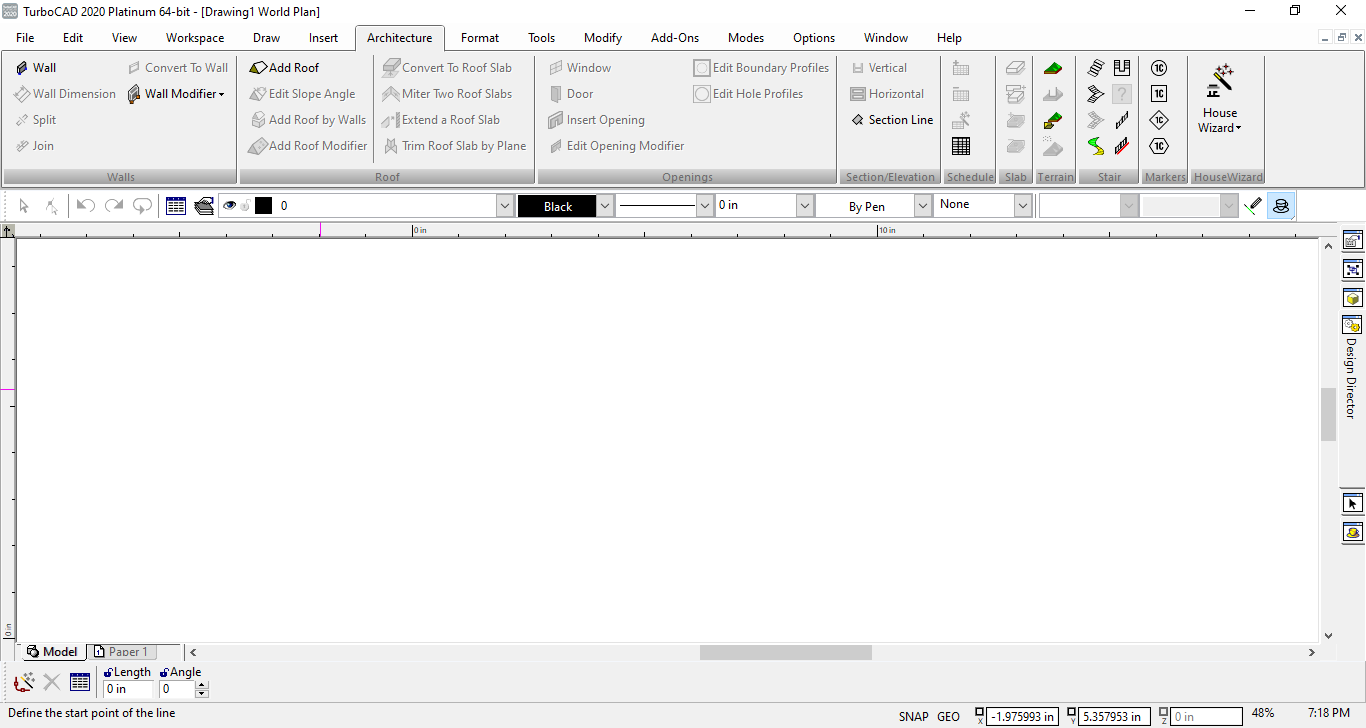1366x728 pixels.
Task: Toggle the Angle lock
Action: coord(164,673)
